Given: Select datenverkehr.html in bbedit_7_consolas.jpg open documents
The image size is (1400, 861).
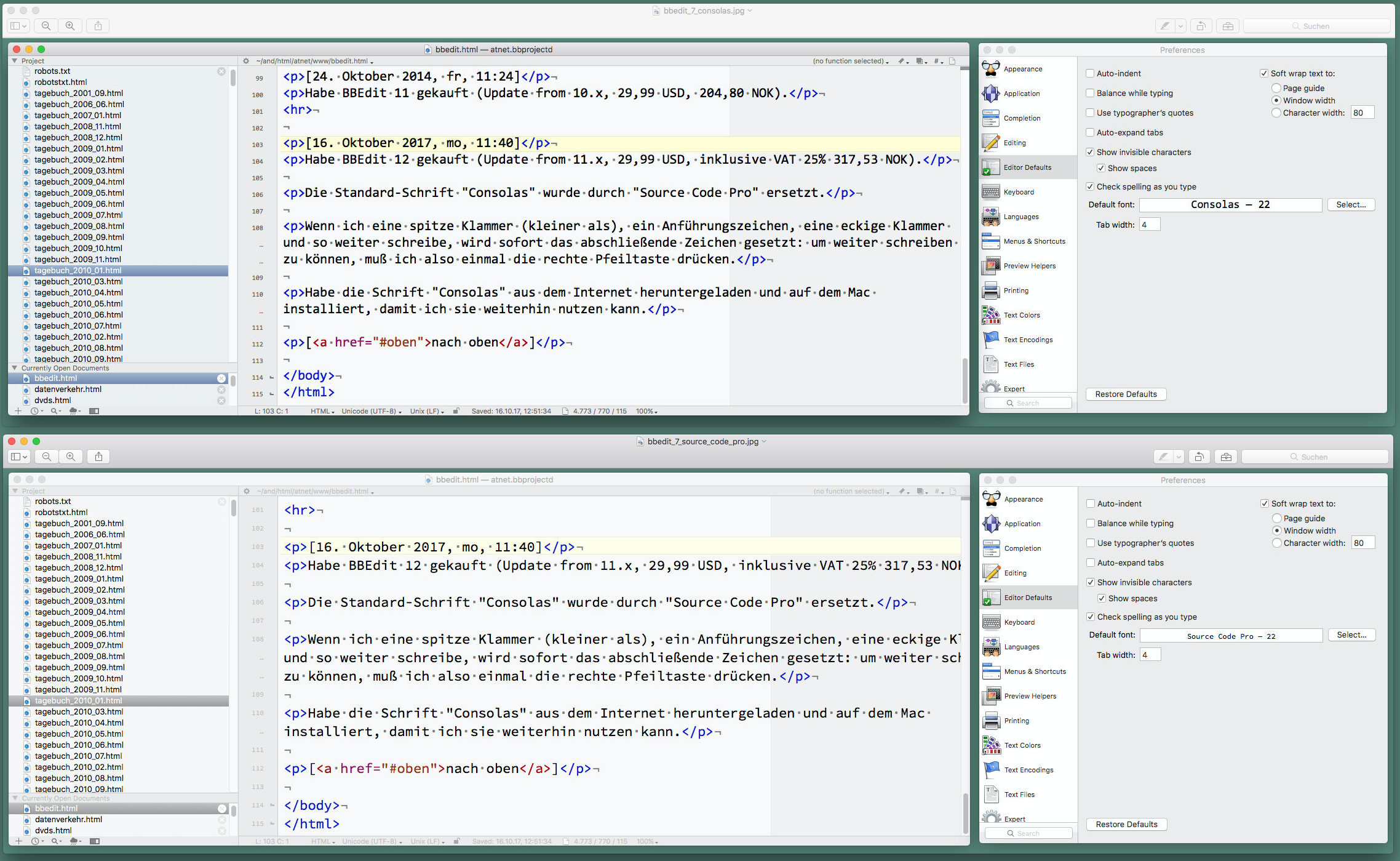Looking at the screenshot, I should (118, 390).
